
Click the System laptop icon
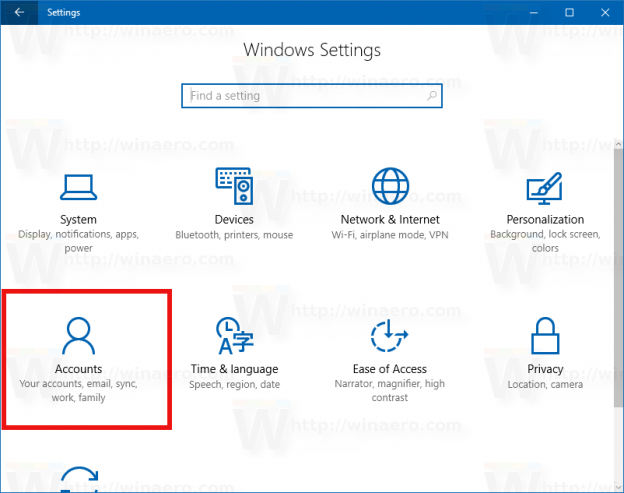pos(78,187)
